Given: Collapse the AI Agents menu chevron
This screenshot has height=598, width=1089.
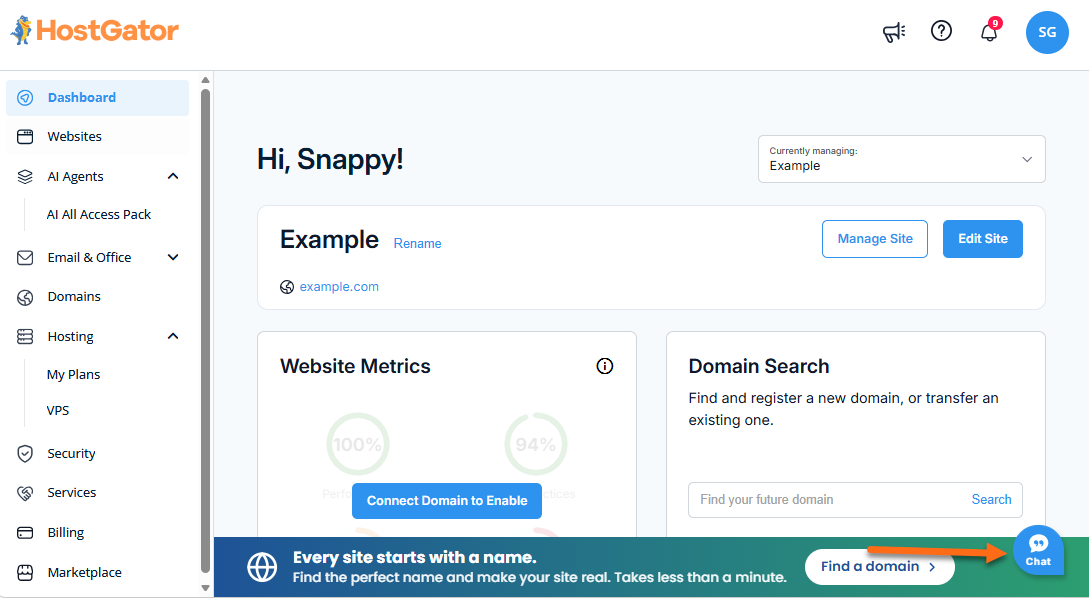Looking at the screenshot, I should click(x=174, y=176).
